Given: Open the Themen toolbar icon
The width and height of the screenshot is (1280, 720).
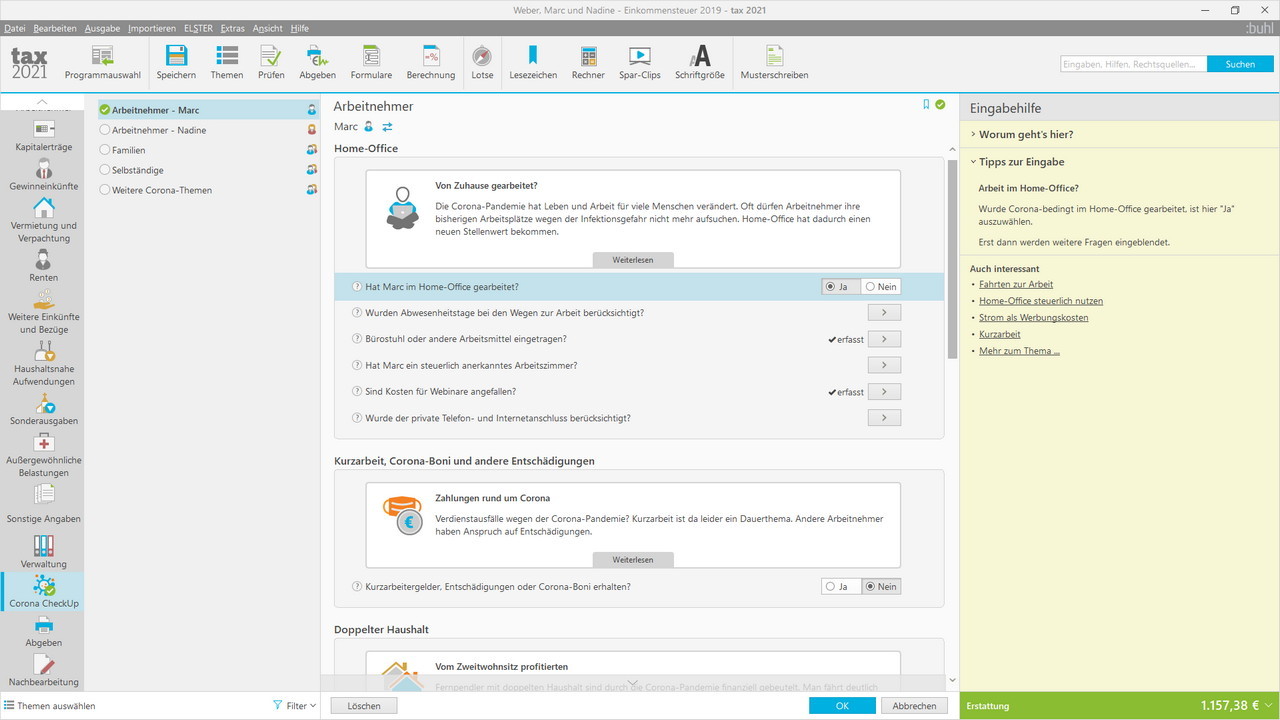Looking at the screenshot, I should (x=227, y=62).
